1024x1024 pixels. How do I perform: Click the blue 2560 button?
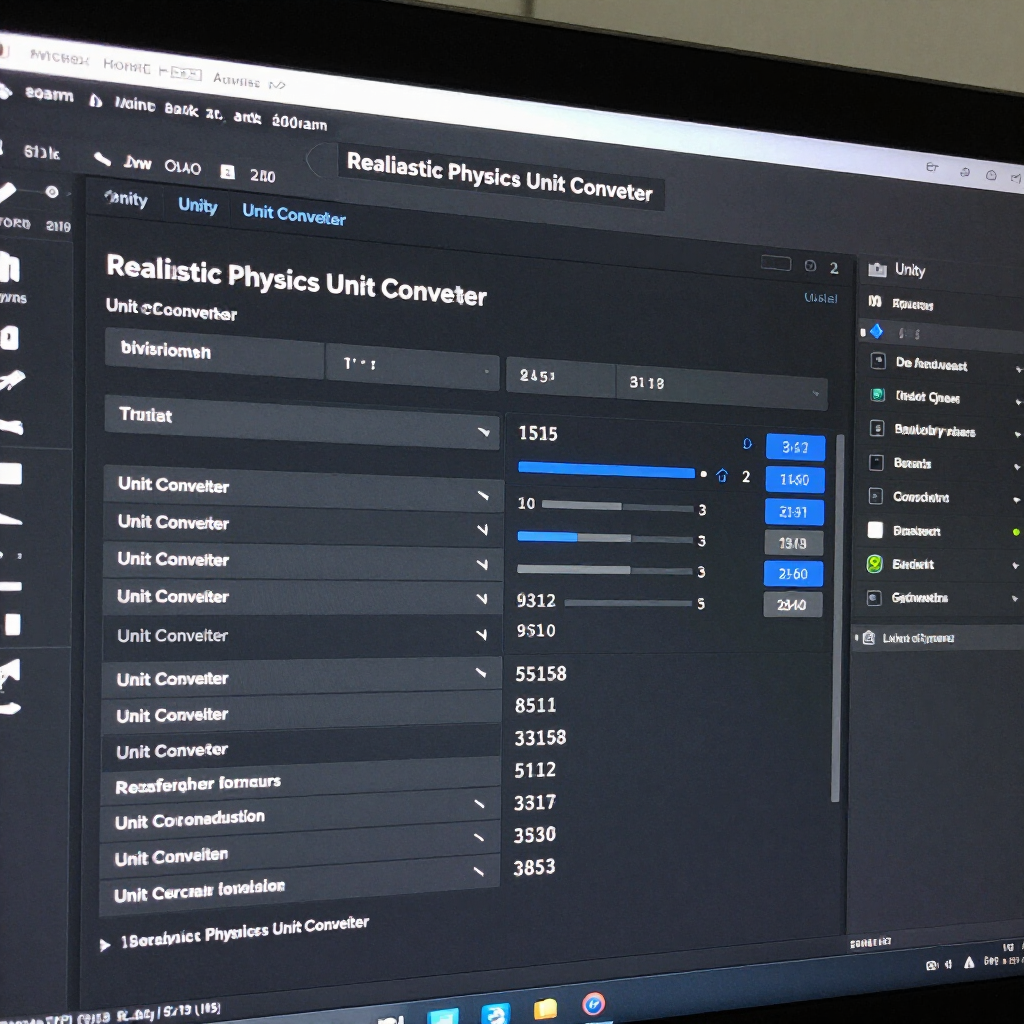(x=793, y=573)
